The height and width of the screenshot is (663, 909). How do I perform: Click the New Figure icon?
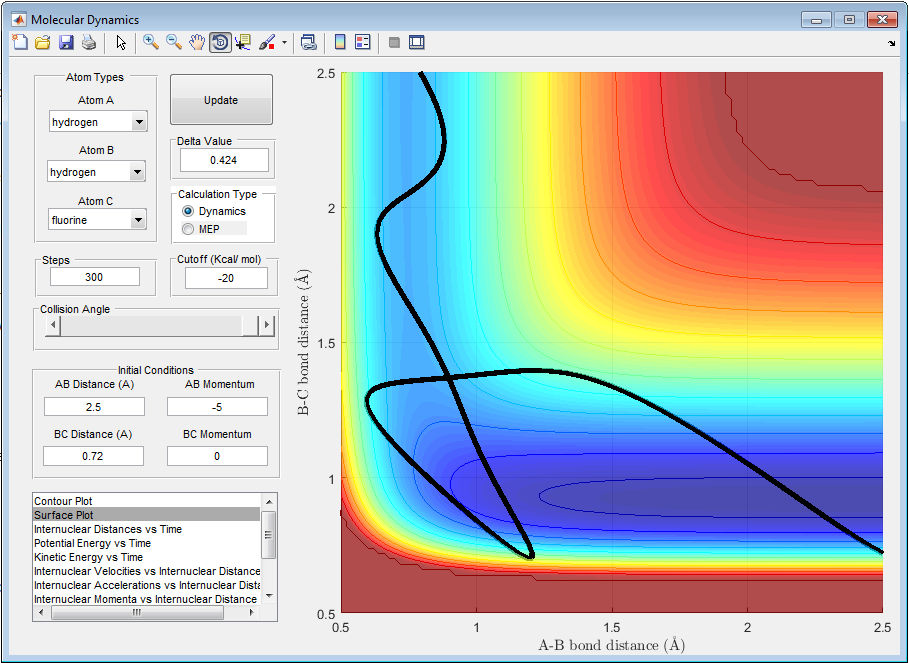(20, 42)
